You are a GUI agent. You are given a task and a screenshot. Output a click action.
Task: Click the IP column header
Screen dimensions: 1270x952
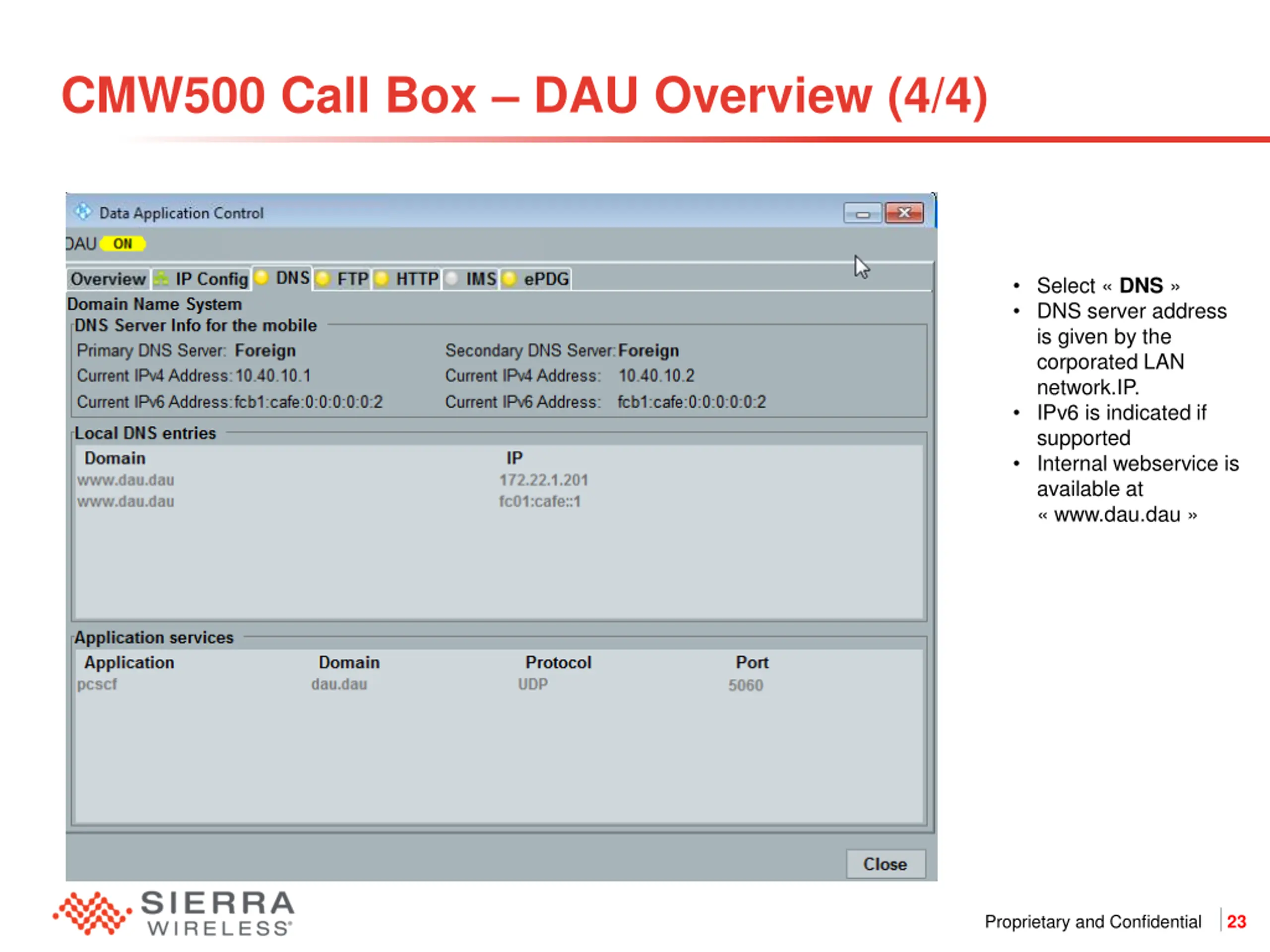[x=514, y=458]
